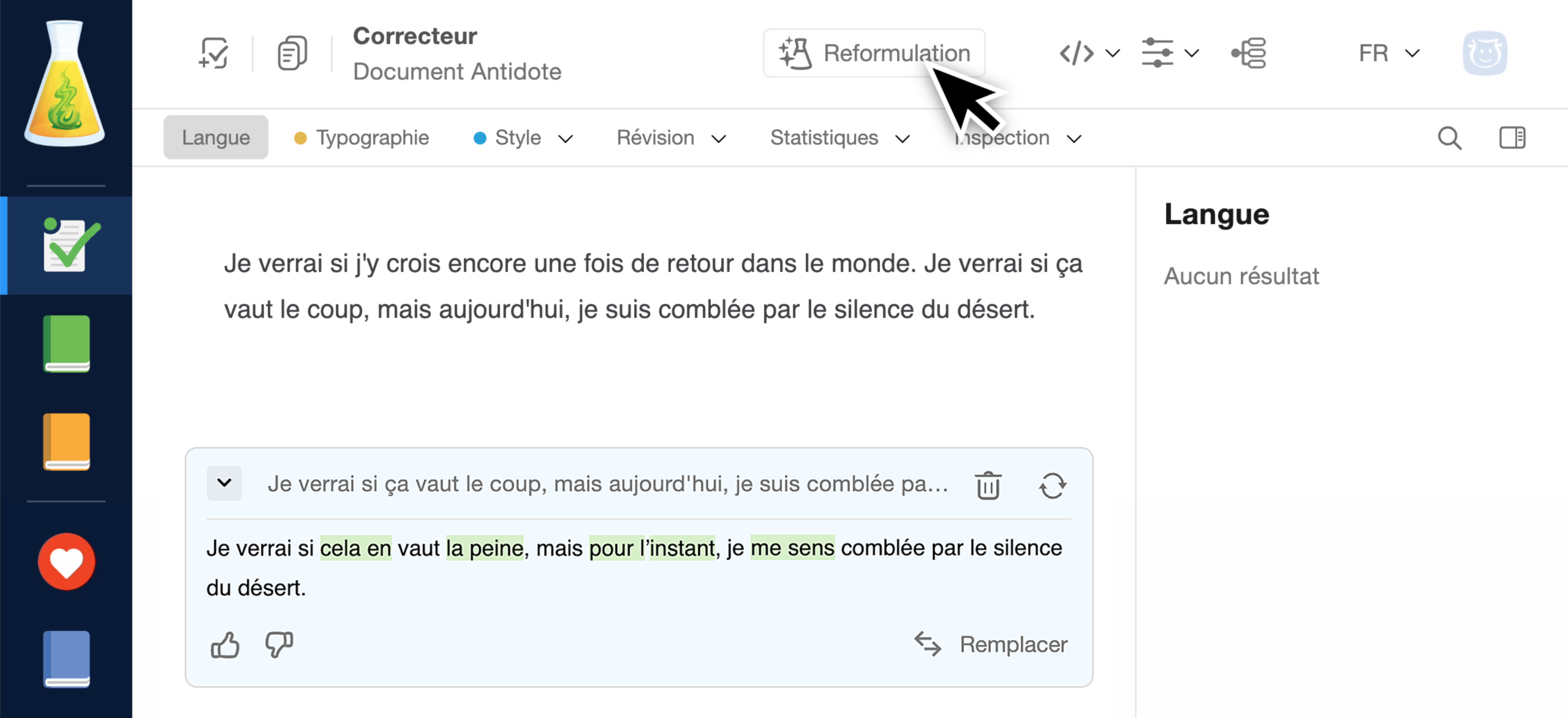Image resolution: width=1568 pixels, height=718 pixels.
Task: Click Remplacer to apply the reformulation
Action: pyautogui.click(x=991, y=644)
